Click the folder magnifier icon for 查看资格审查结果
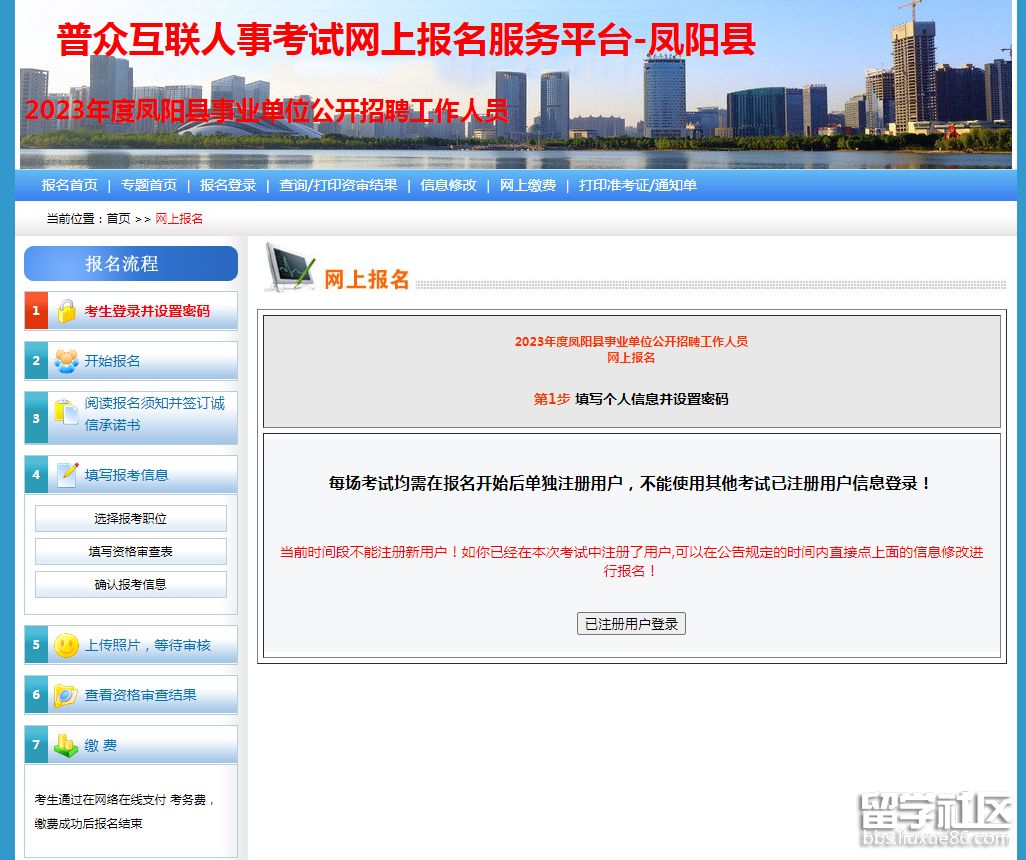 pos(66,695)
